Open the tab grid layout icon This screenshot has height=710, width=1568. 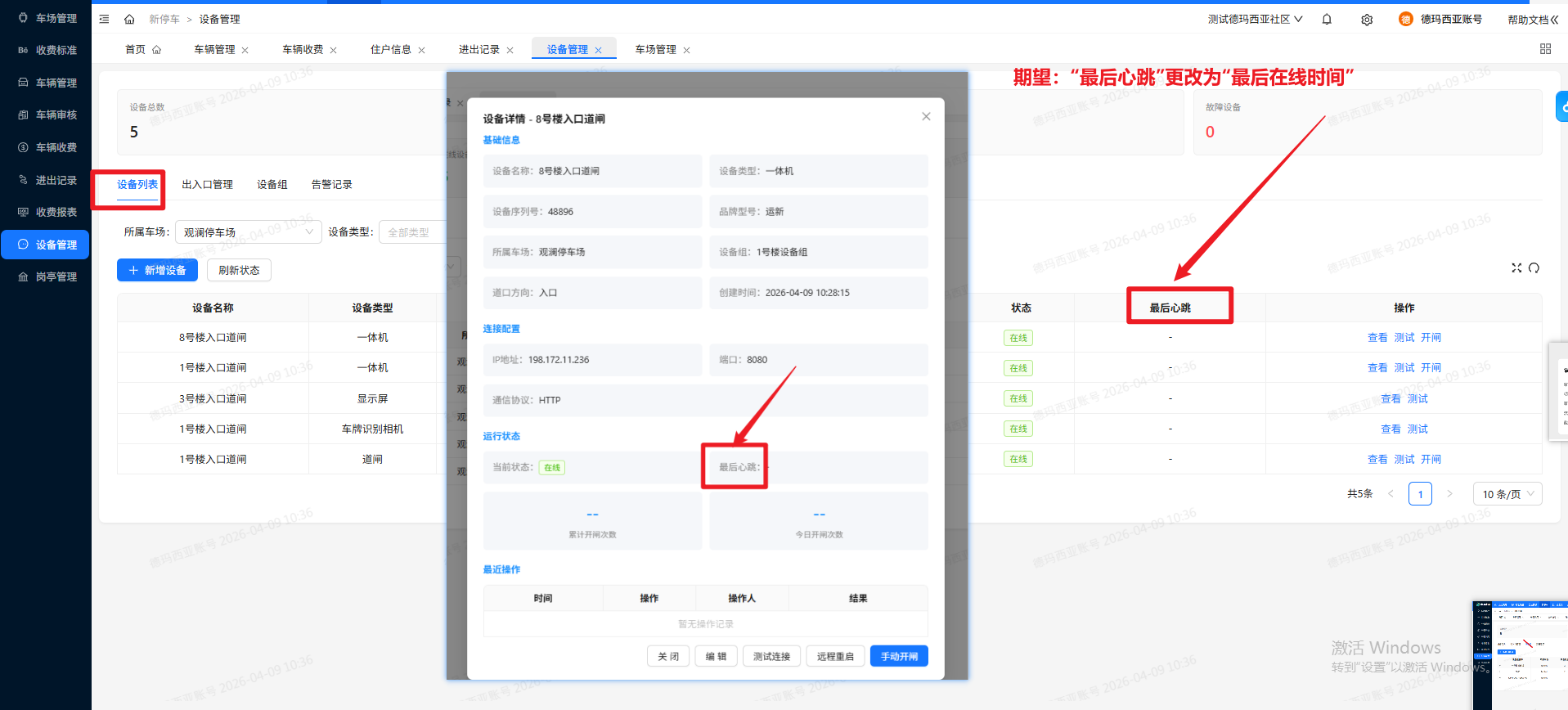pyautogui.click(x=1545, y=49)
